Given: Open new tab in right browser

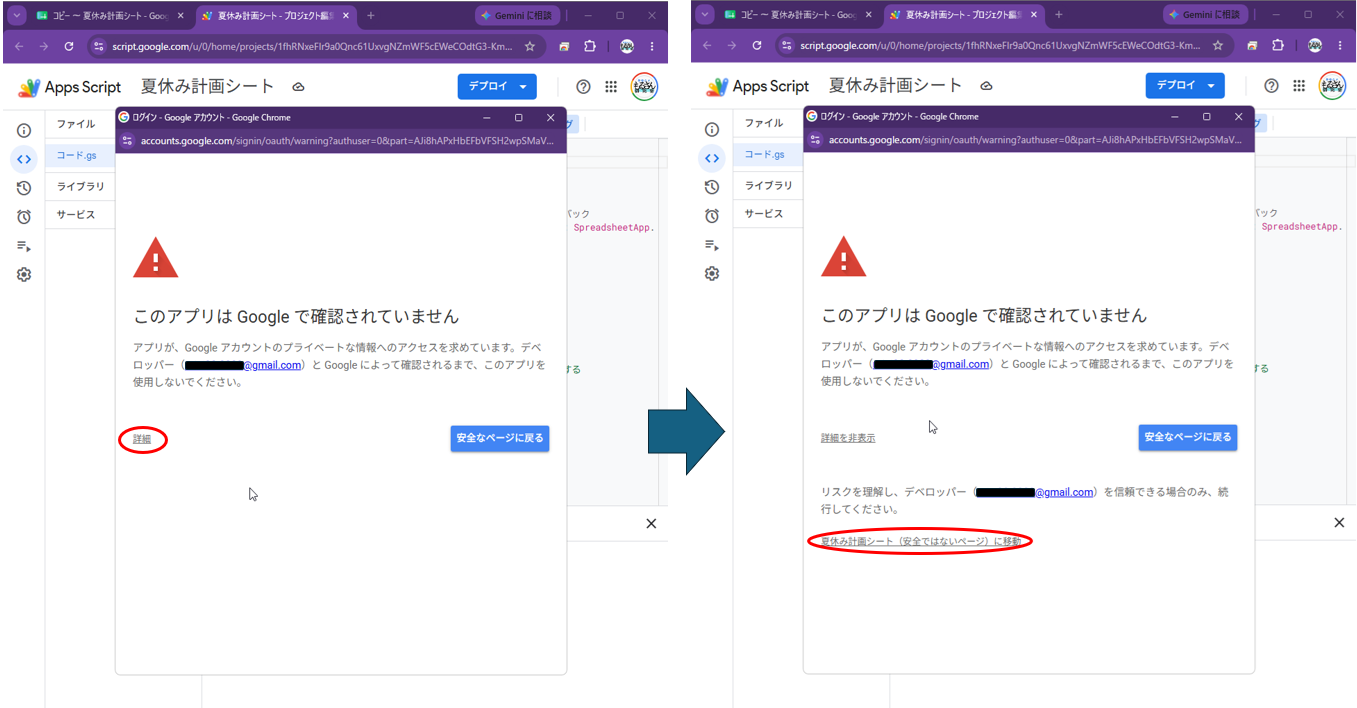Looking at the screenshot, I should pyautogui.click(x=1059, y=15).
